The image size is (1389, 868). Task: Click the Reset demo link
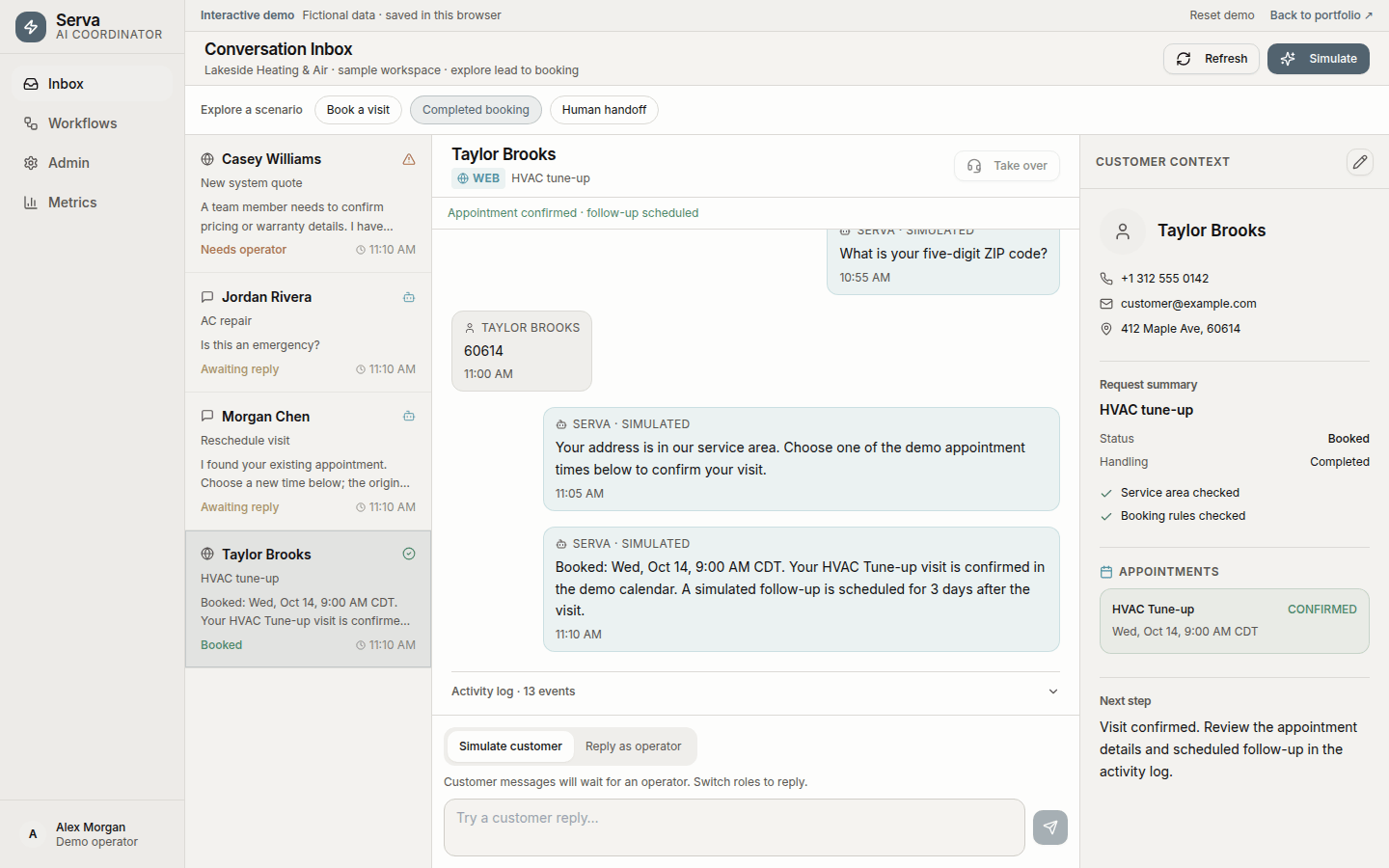click(1222, 15)
